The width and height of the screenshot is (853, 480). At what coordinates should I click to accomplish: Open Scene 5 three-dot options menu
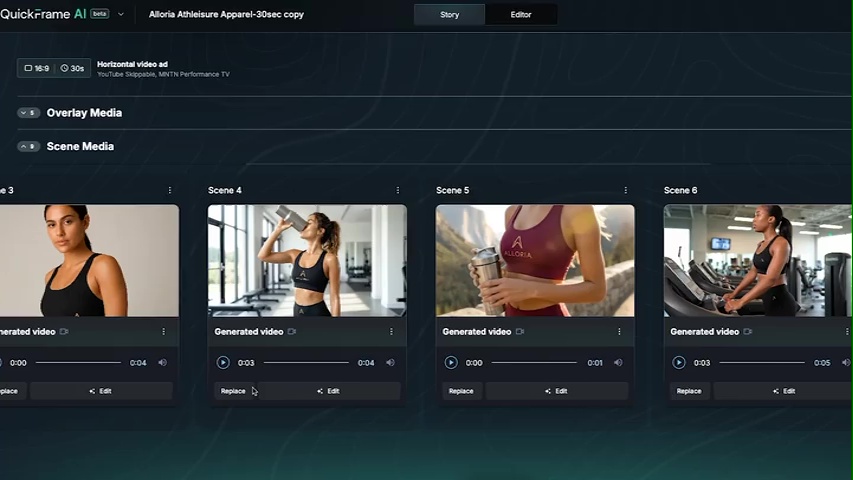point(626,190)
